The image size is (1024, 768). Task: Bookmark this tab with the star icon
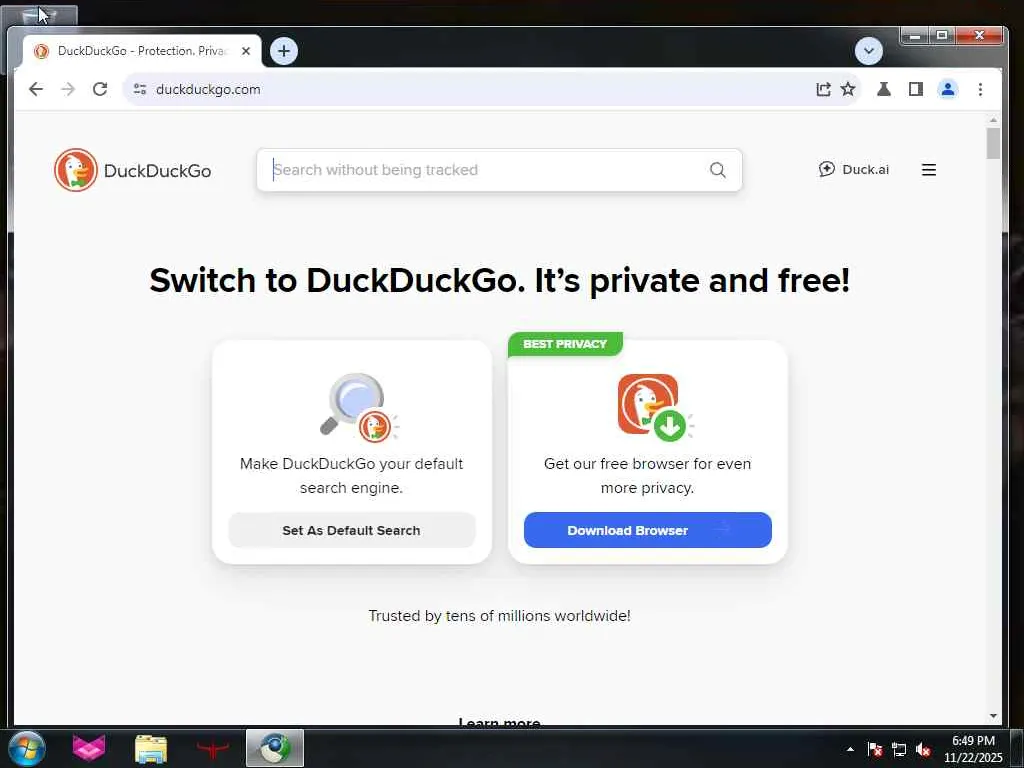pos(848,89)
